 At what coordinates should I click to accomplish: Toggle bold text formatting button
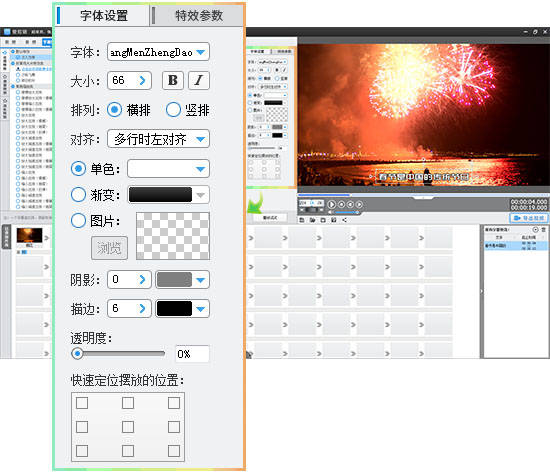[x=173, y=80]
